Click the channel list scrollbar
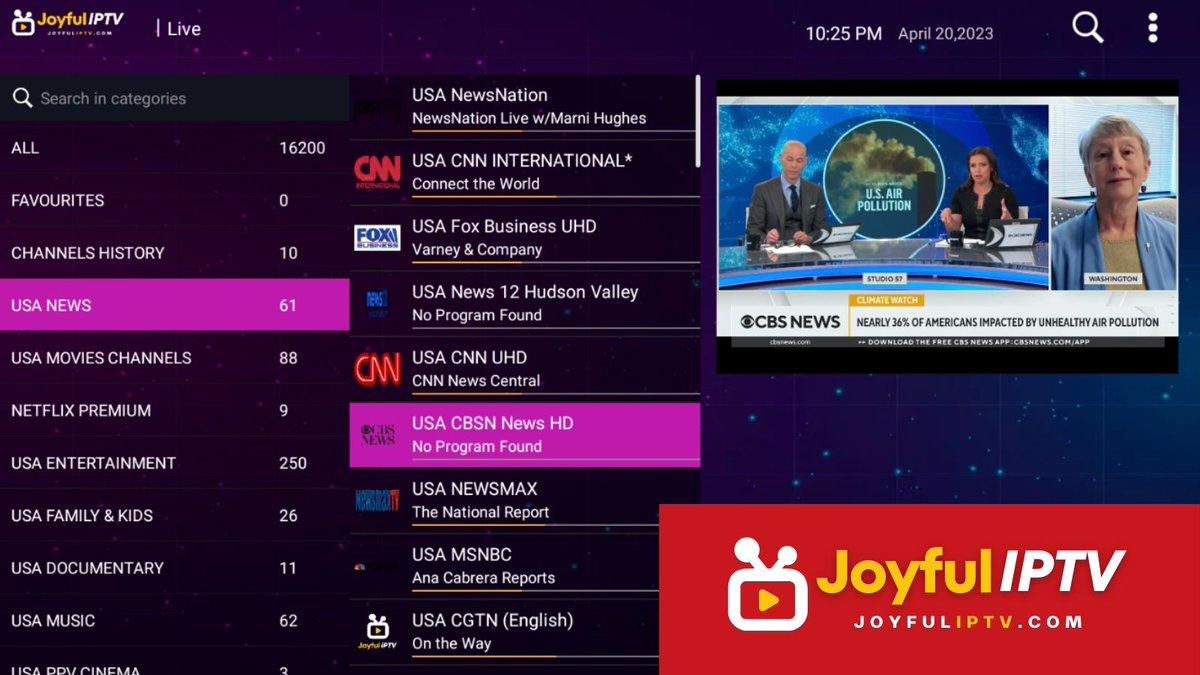This screenshot has height=675, width=1200. pos(697,122)
